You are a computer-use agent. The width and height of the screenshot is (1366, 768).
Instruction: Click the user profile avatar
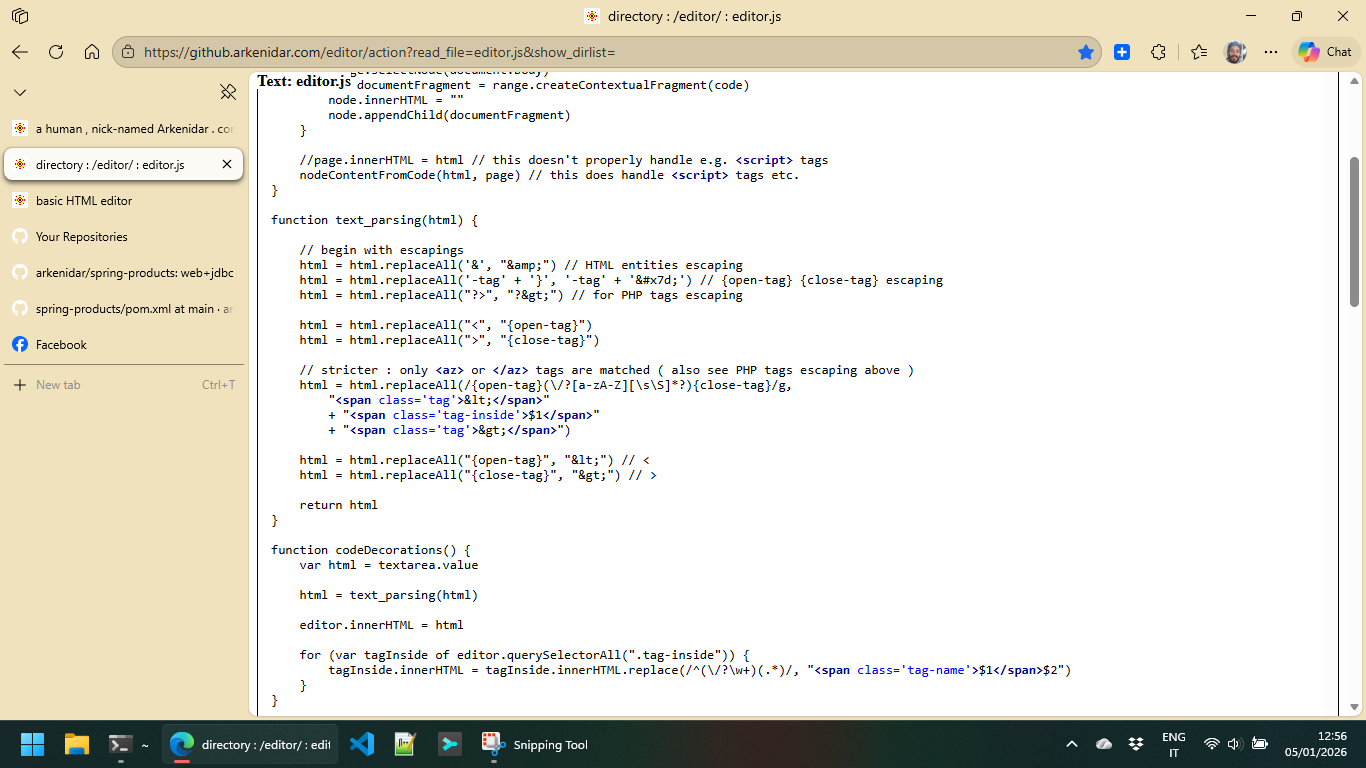click(1235, 52)
